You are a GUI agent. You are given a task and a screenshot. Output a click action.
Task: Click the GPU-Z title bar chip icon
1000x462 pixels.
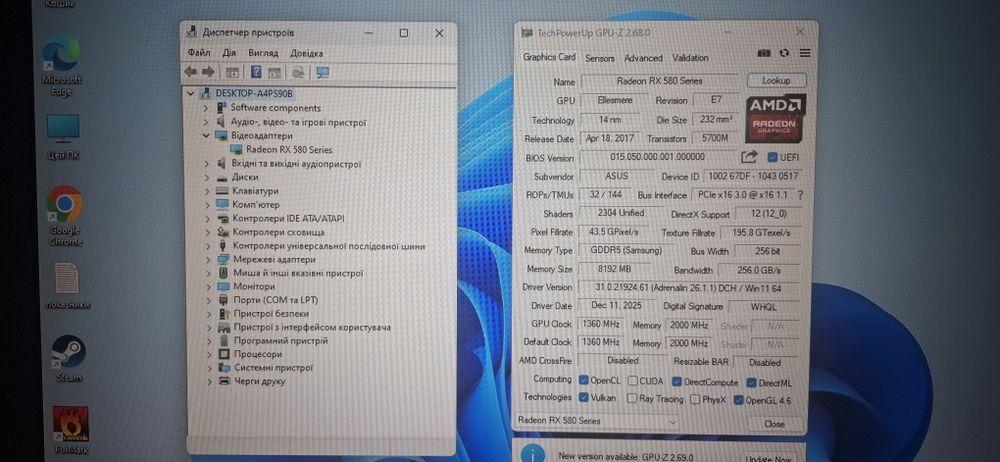tap(527, 33)
